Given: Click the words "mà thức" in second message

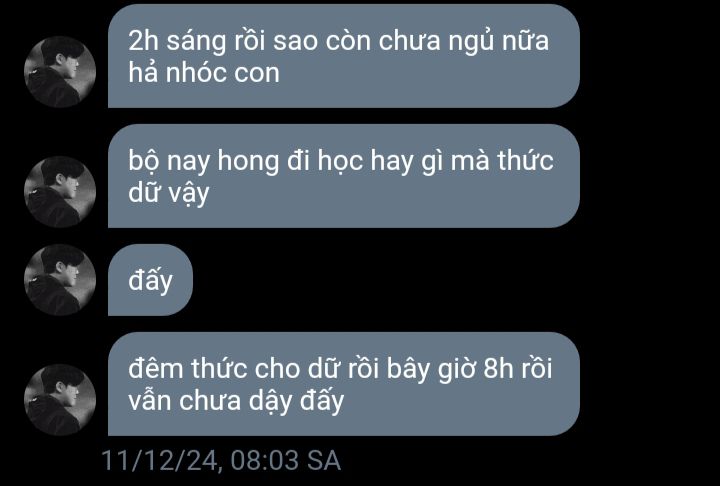Looking at the screenshot, I should point(502,161).
